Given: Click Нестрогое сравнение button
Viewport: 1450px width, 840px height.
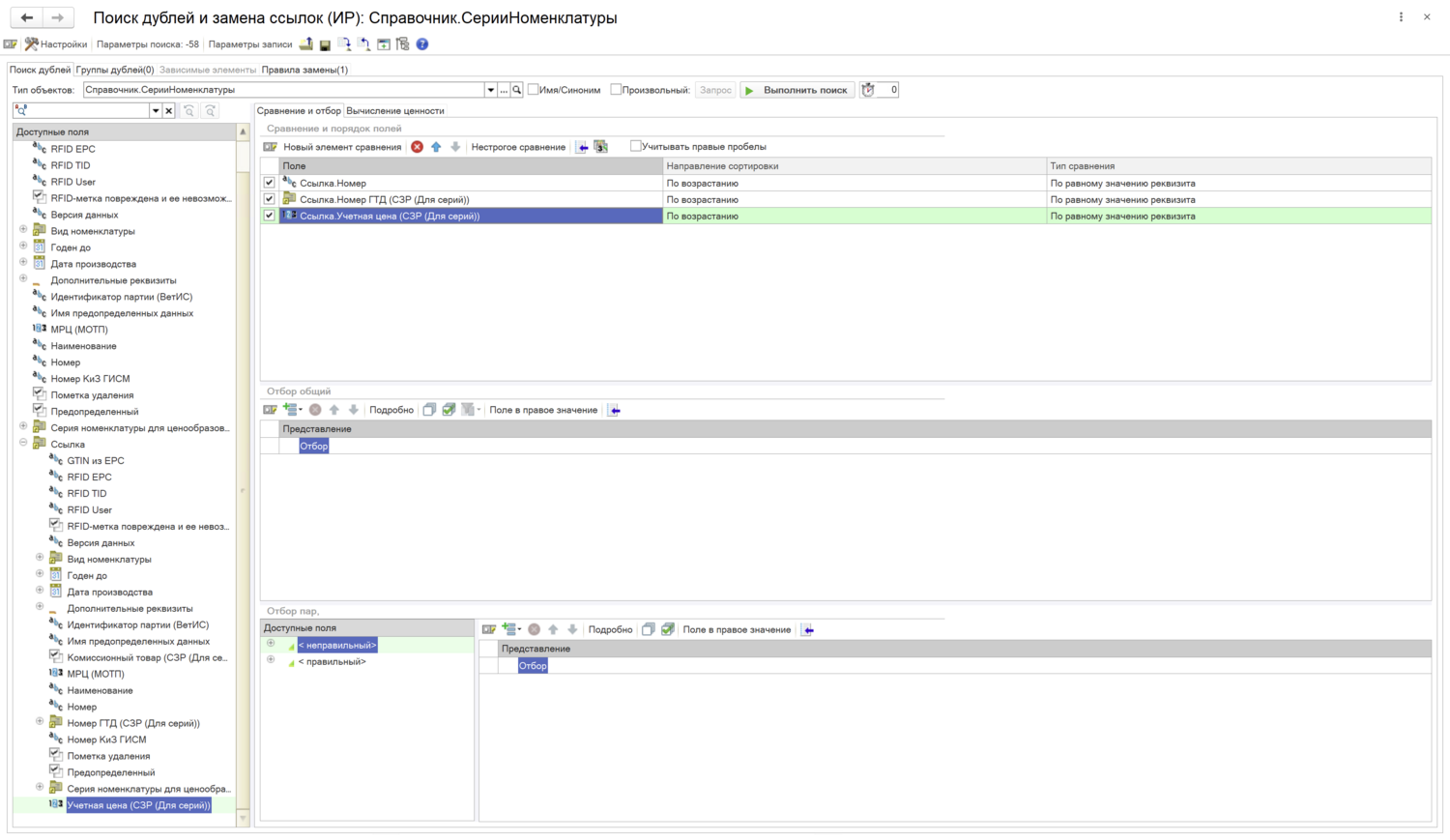Looking at the screenshot, I should (x=518, y=147).
